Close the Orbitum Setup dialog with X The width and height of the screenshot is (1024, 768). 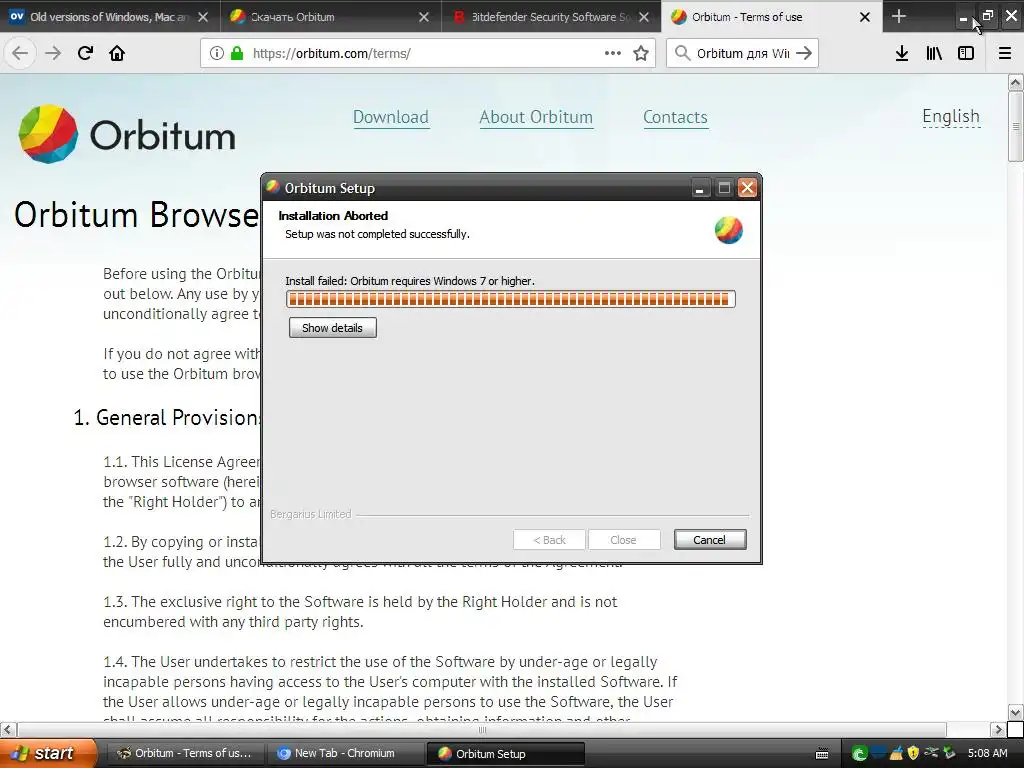(x=747, y=189)
